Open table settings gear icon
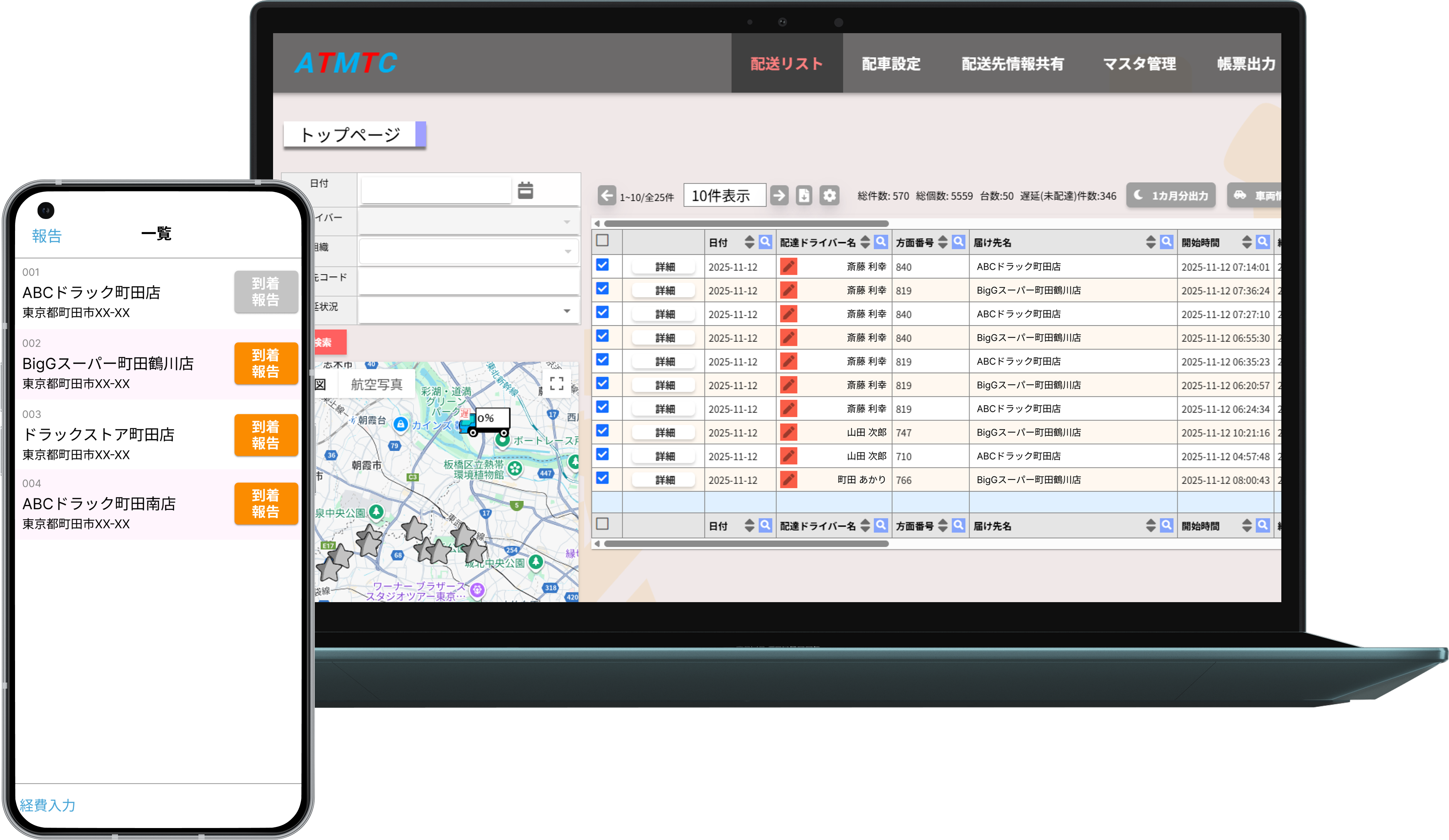 pyautogui.click(x=829, y=196)
